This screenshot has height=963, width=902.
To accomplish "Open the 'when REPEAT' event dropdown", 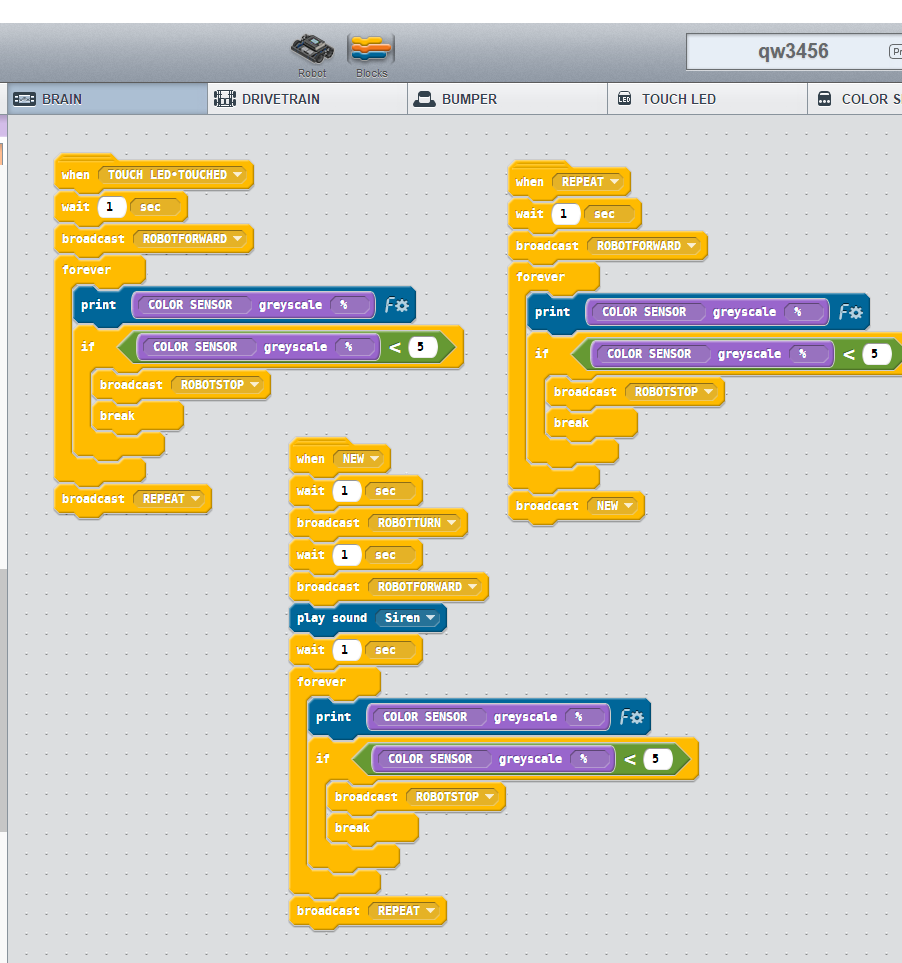I will point(613,182).
